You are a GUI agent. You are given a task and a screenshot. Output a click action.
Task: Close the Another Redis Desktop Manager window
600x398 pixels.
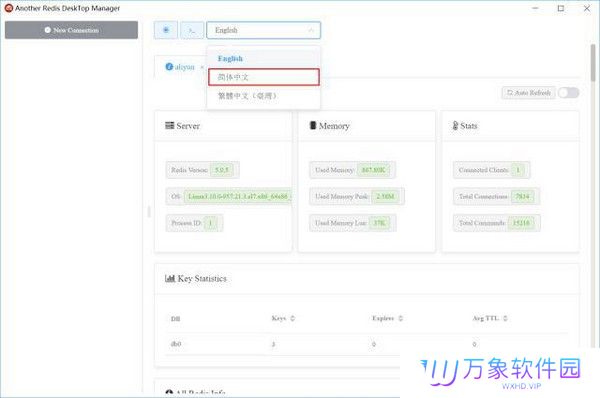(587, 8)
